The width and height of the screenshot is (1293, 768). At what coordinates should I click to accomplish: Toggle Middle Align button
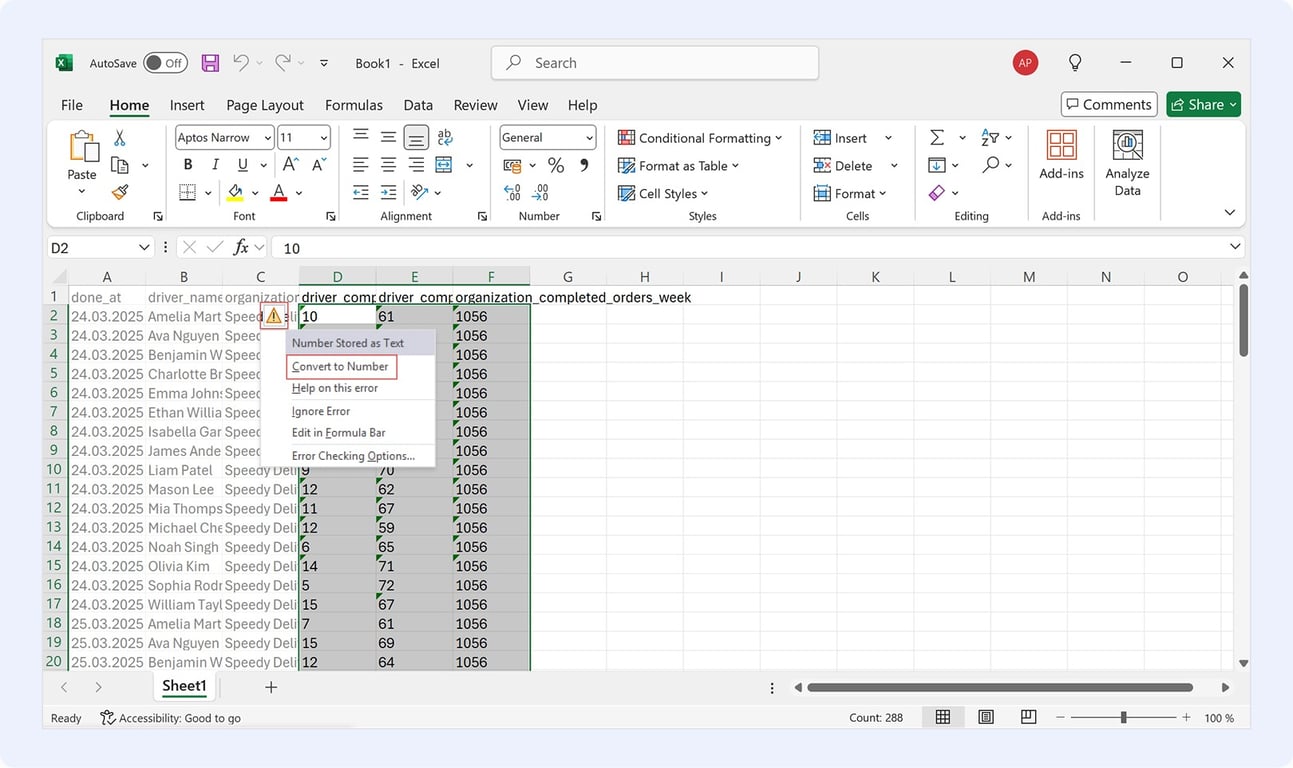coord(389,137)
